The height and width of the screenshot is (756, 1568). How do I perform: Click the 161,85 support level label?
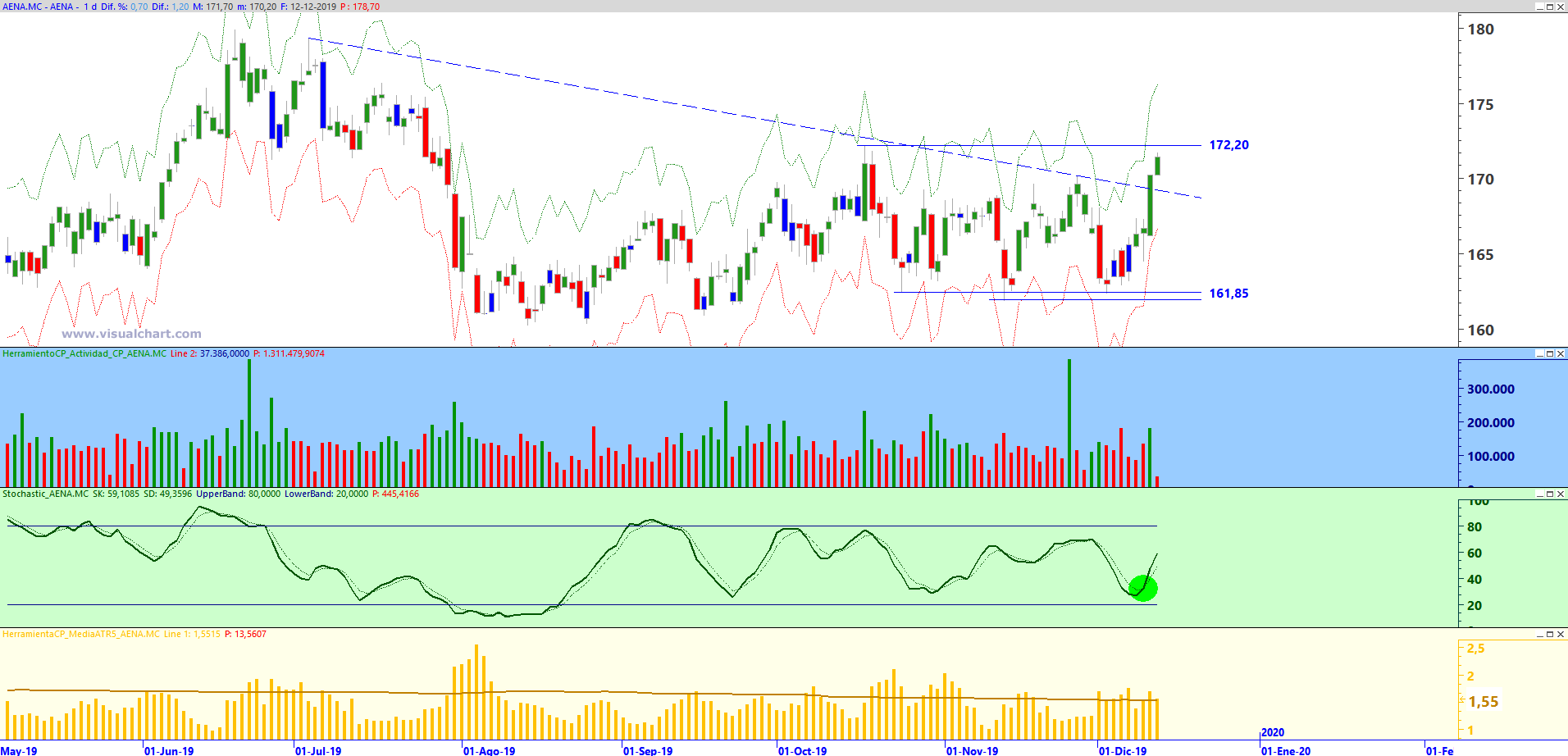point(1228,294)
